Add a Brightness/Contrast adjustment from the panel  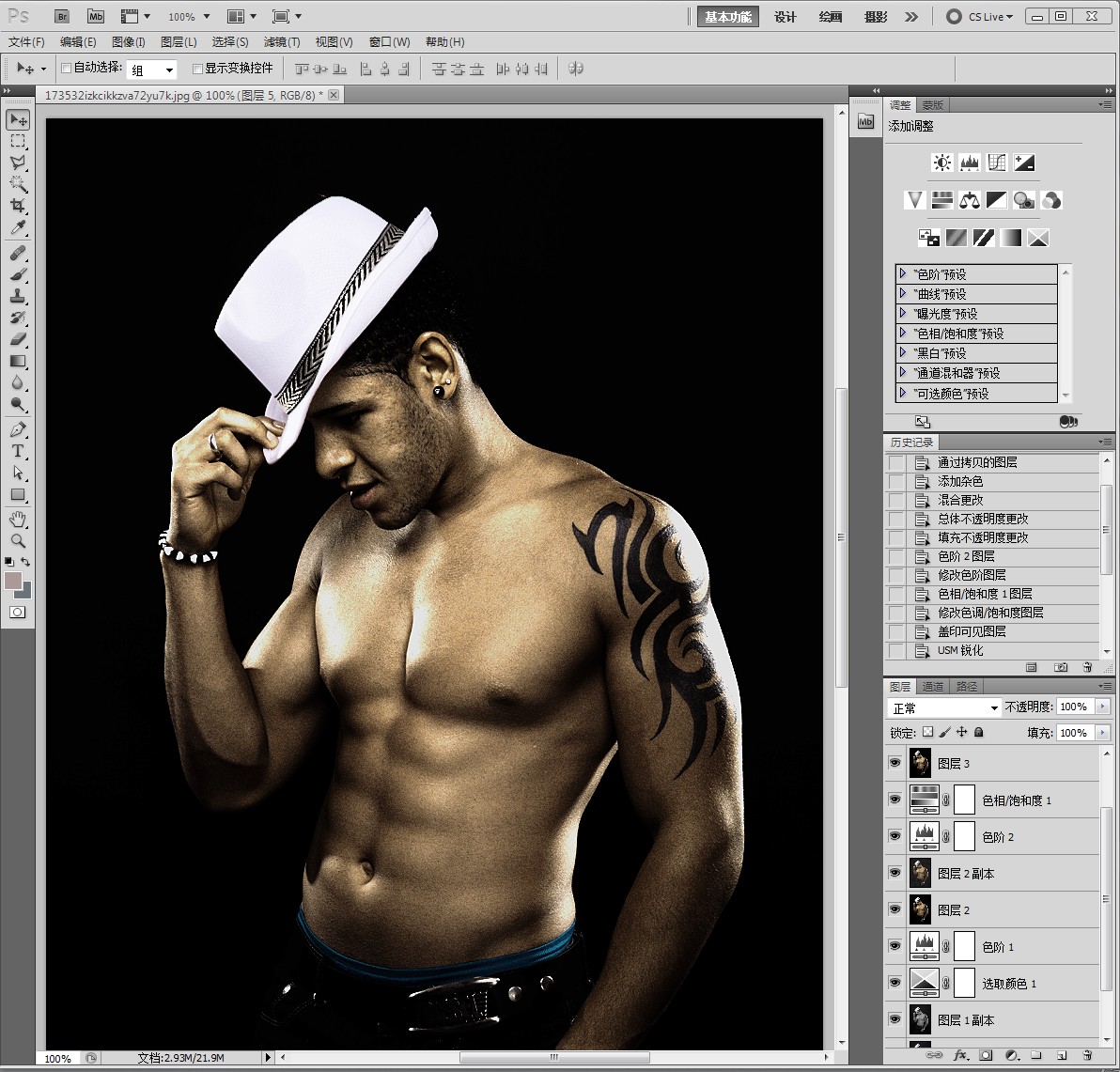(x=941, y=163)
